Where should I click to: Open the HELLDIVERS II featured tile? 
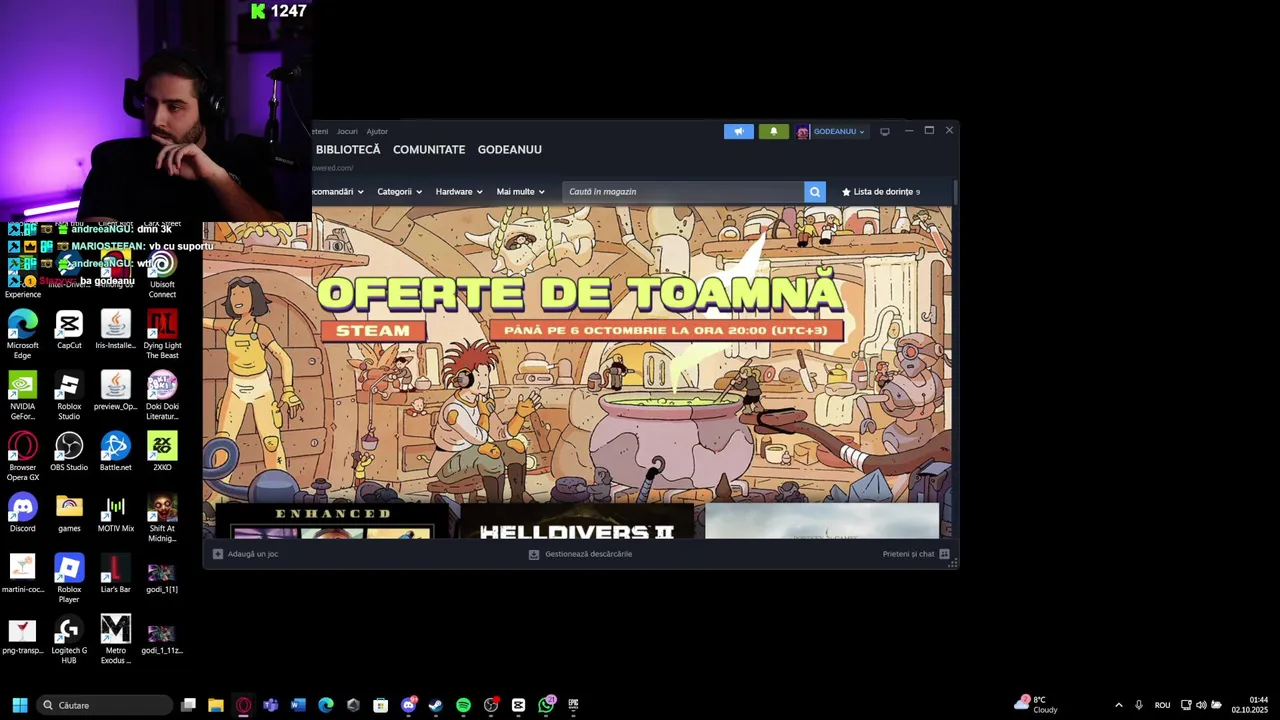pos(577,522)
